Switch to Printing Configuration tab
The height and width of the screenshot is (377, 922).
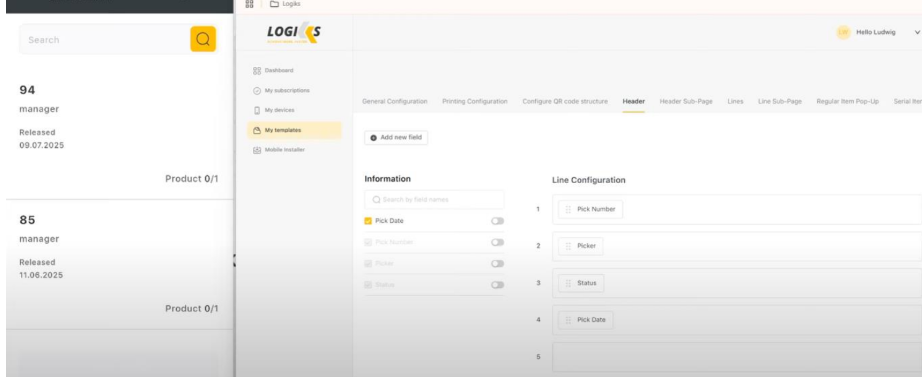pos(475,102)
